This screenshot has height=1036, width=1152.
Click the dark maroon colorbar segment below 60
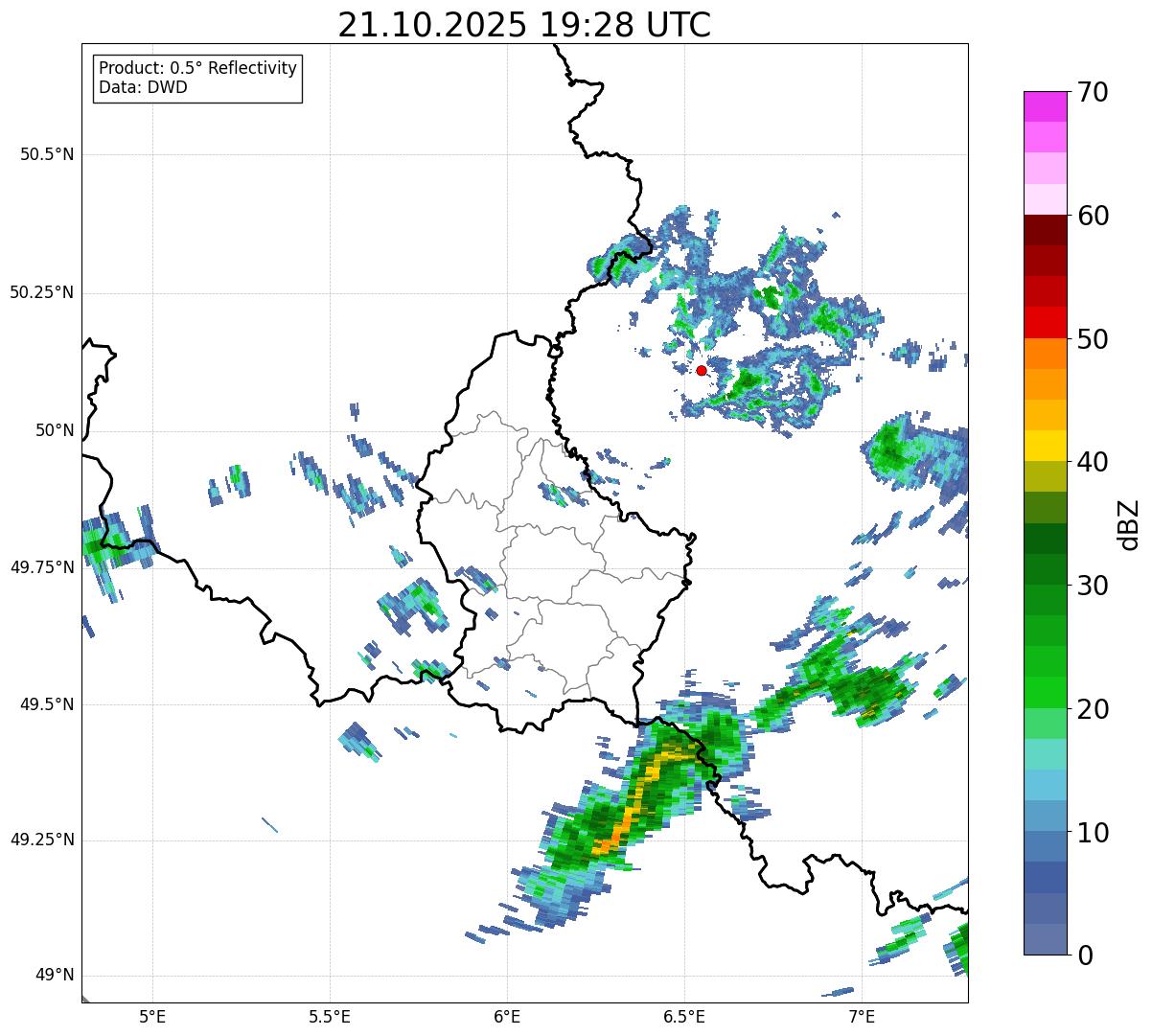coord(1045,230)
